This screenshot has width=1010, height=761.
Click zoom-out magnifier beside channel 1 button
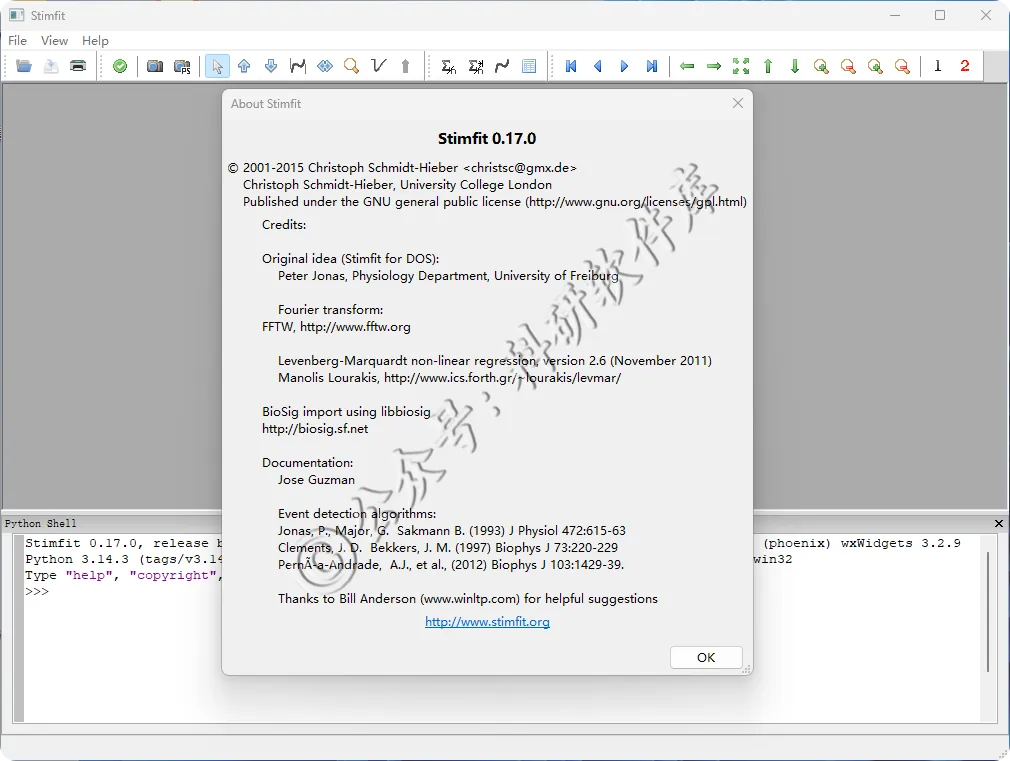902,66
